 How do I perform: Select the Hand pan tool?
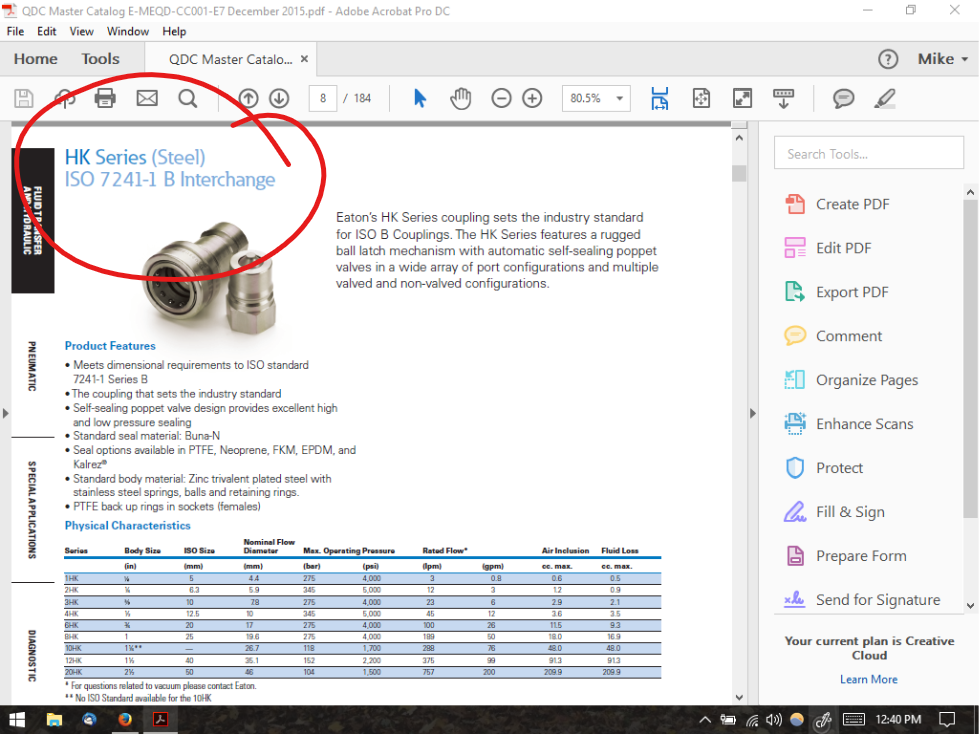point(460,98)
